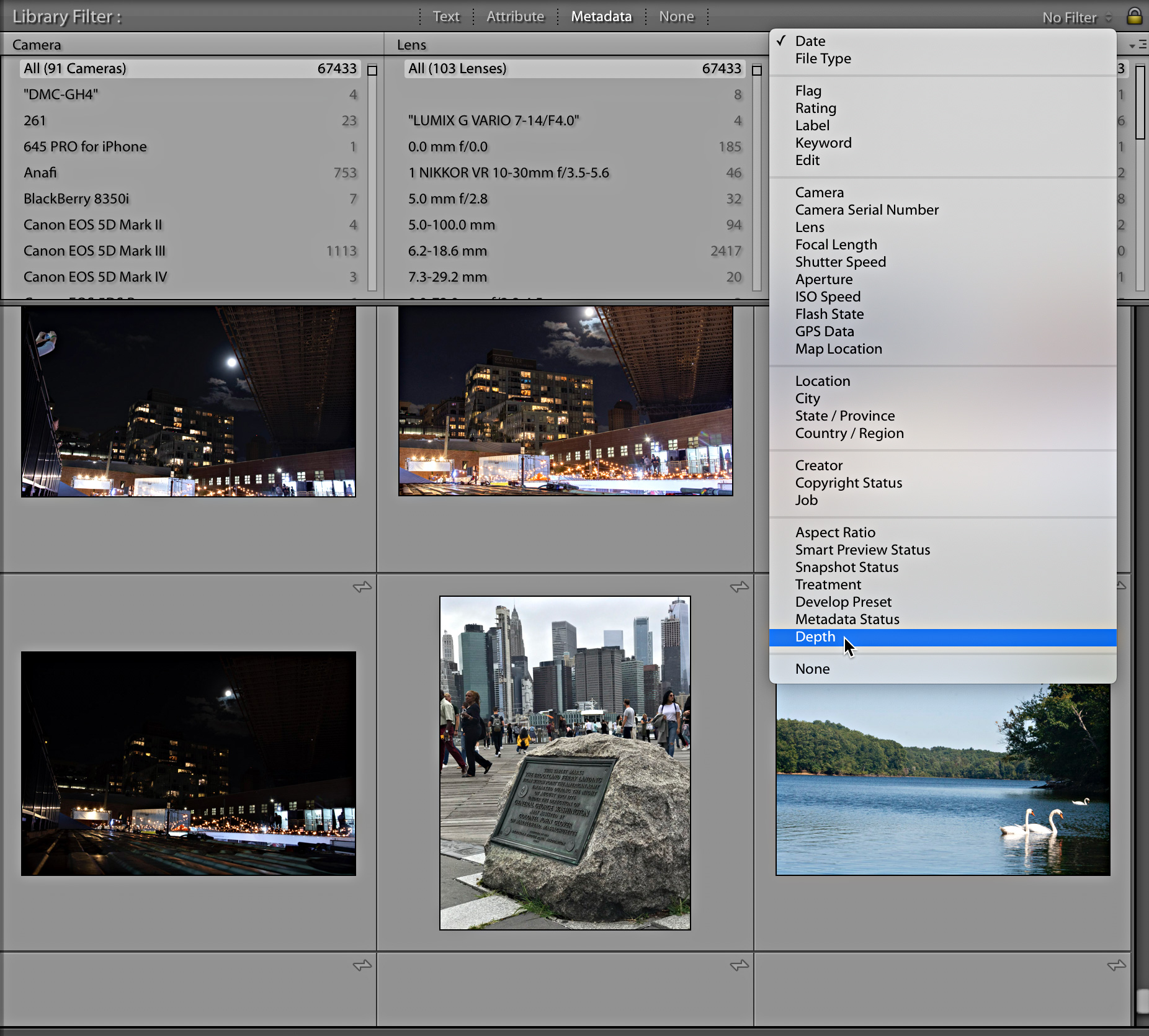
Task: Select Canon EOS 5D Mark III in the Camera list
Action: [94, 251]
